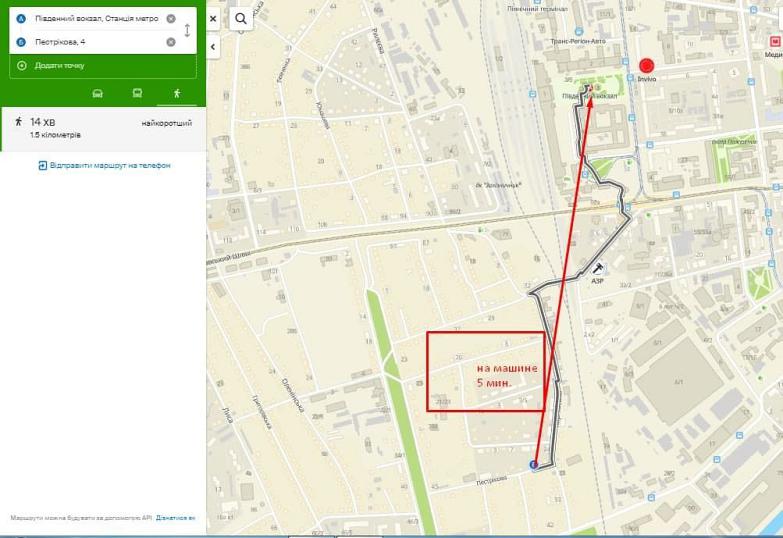Click destination marker B on Пестрікова street
Screen dimensions: 783x538
pos(533,465)
